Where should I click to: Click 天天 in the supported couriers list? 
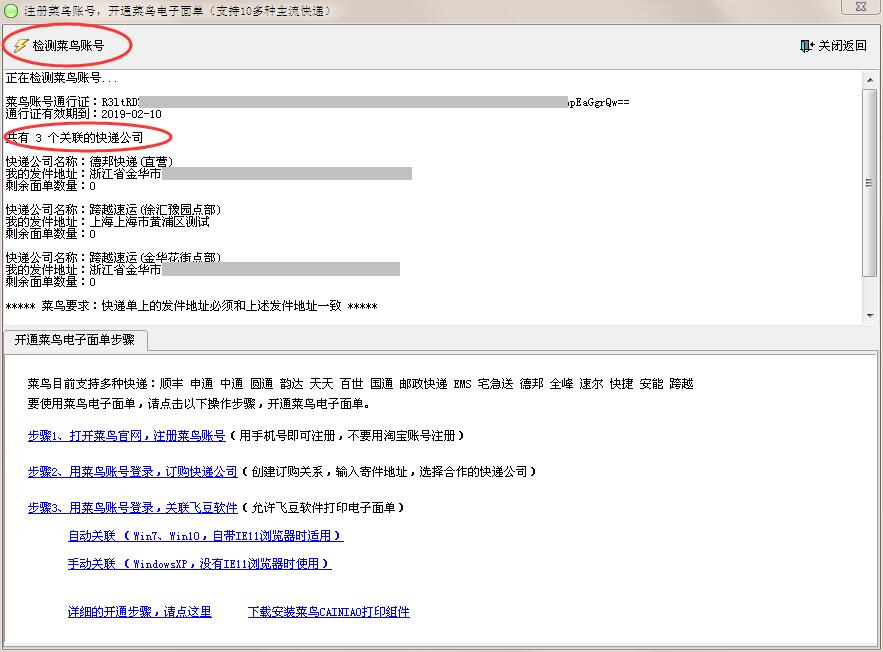322,384
